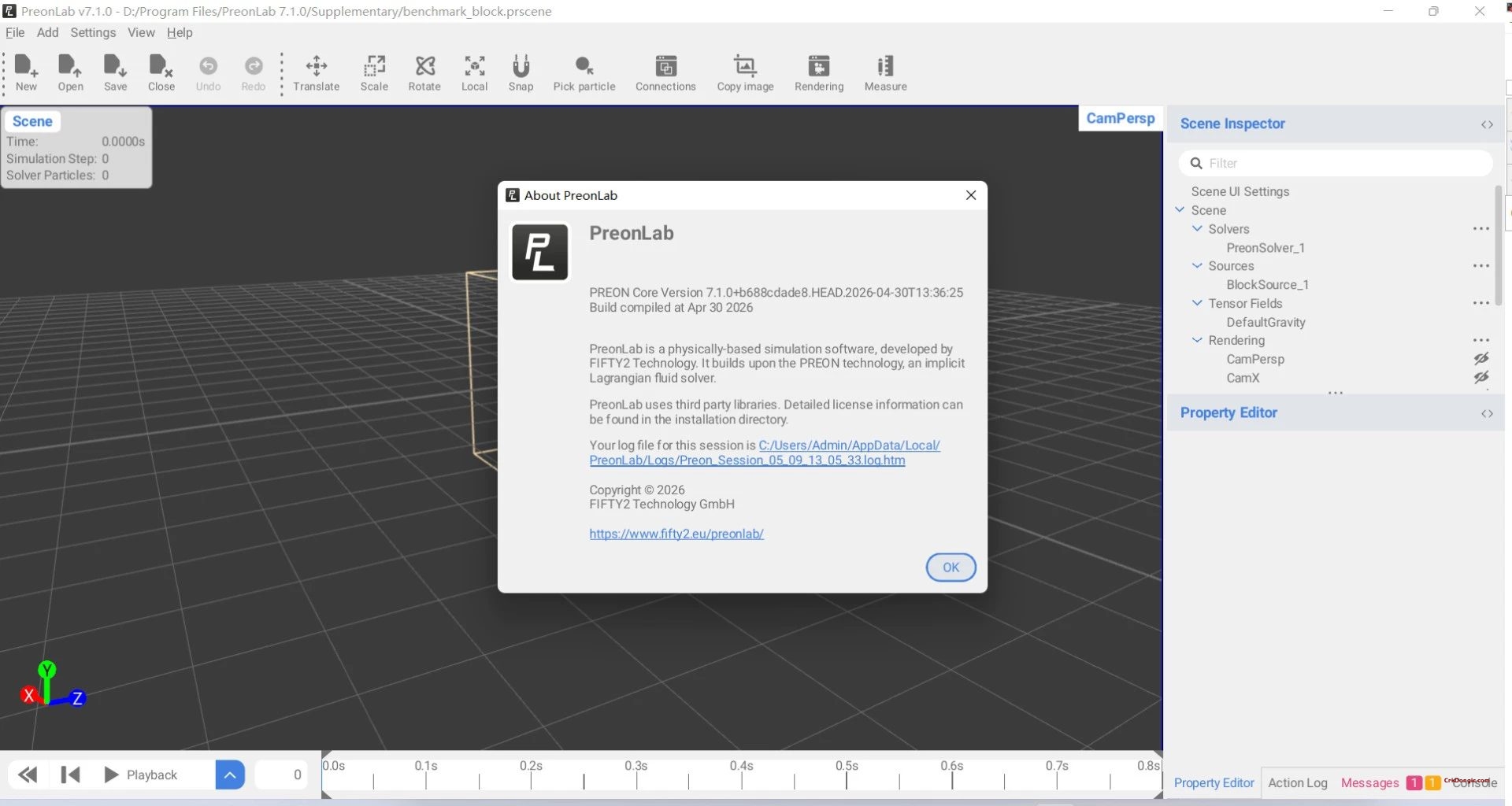This screenshot has width=1512, height=806.
Task: Collapse the Scene tree node
Action: (1180, 210)
